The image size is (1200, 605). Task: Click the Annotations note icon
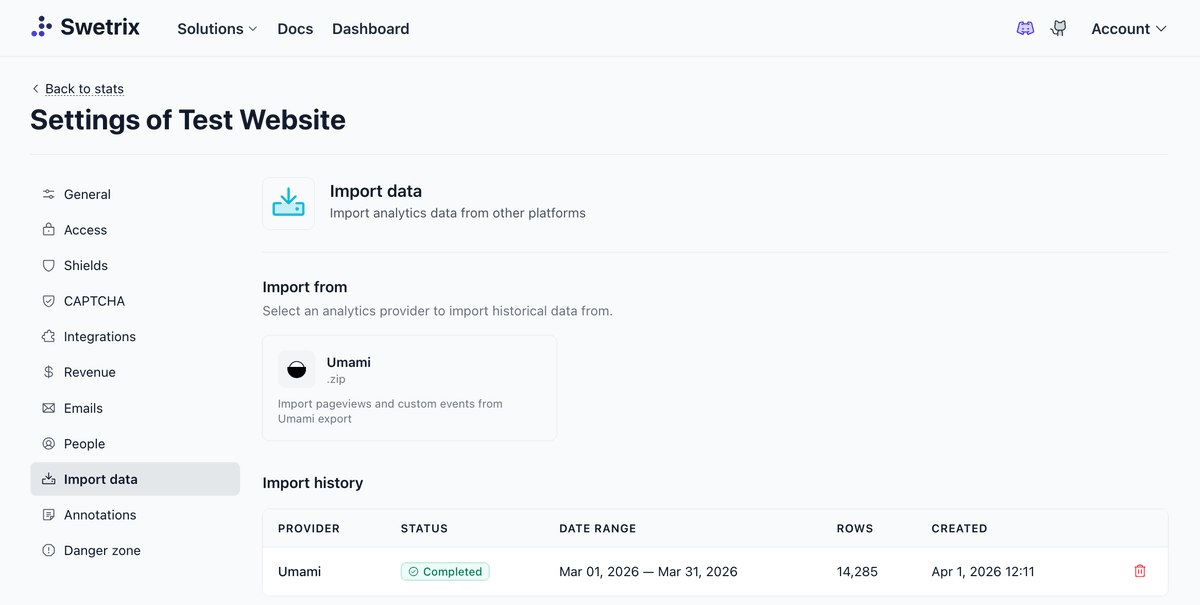(x=48, y=515)
